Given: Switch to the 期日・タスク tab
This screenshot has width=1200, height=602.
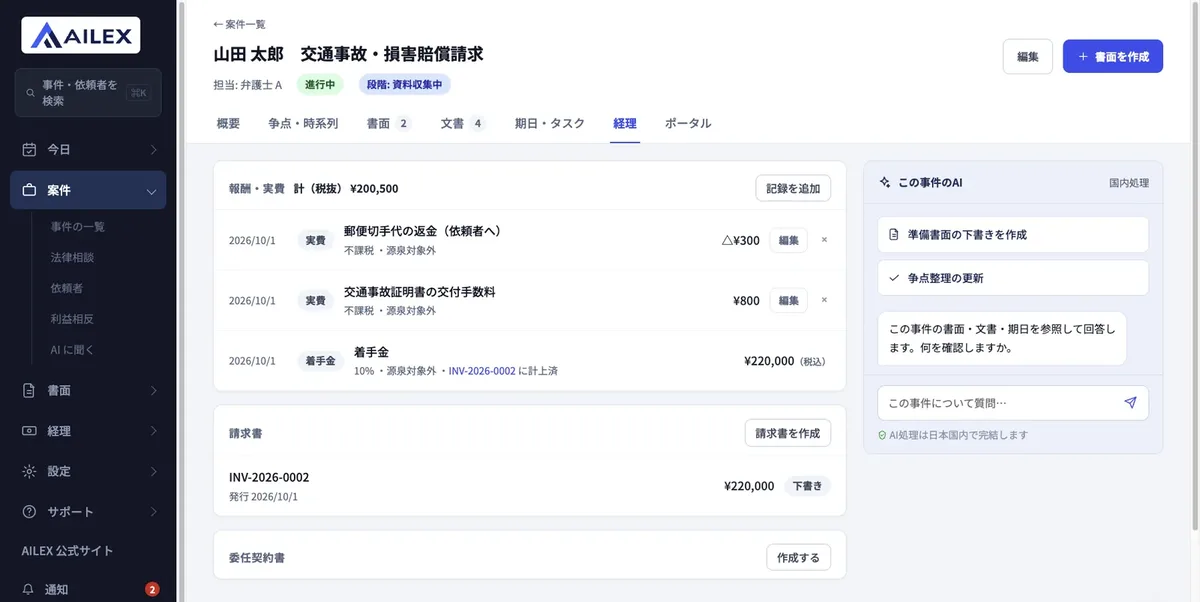Looking at the screenshot, I should 549,124.
